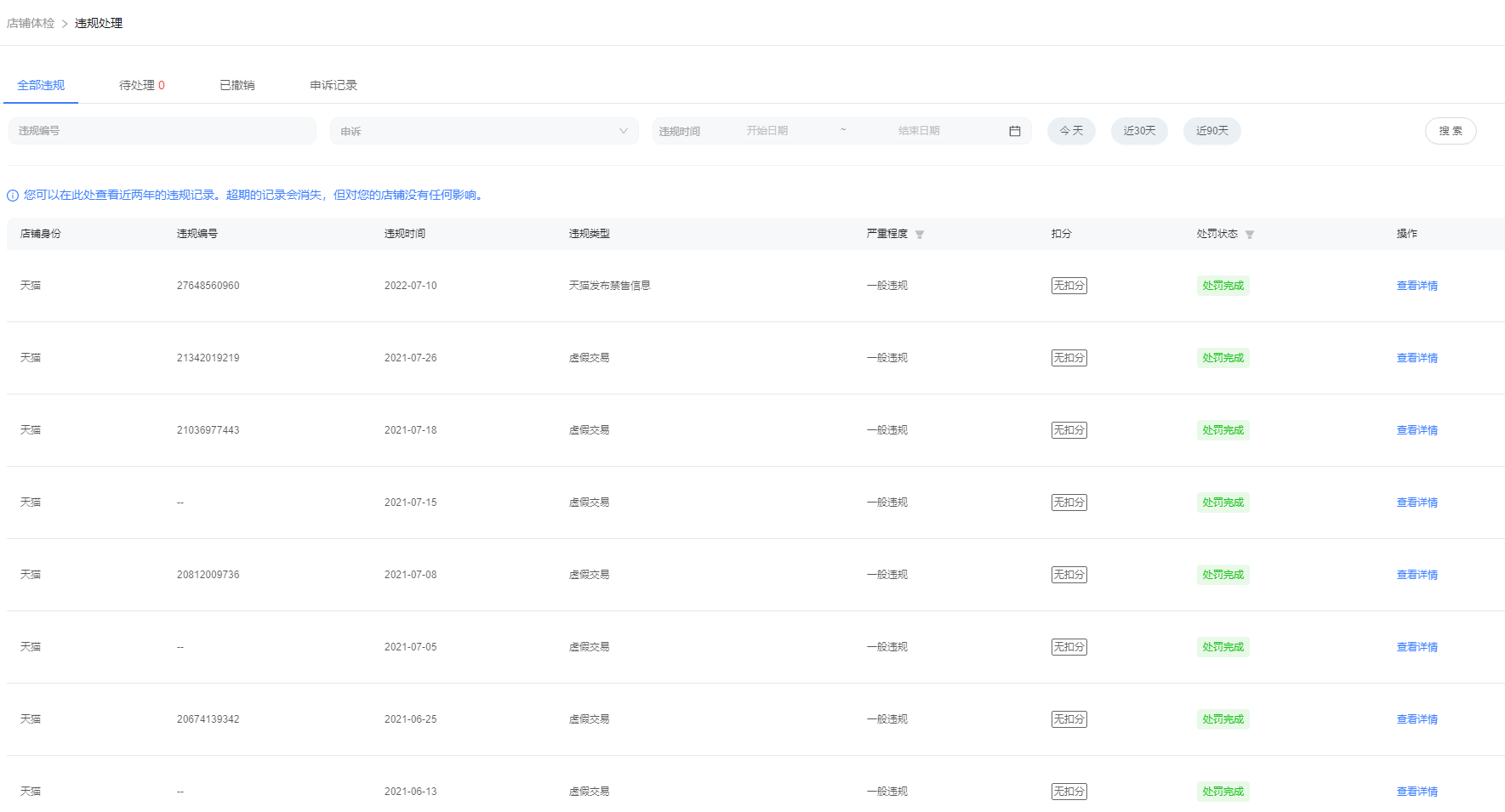Click the 违规类型 column header
This screenshot has height=812, width=1505.
[590, 234]
